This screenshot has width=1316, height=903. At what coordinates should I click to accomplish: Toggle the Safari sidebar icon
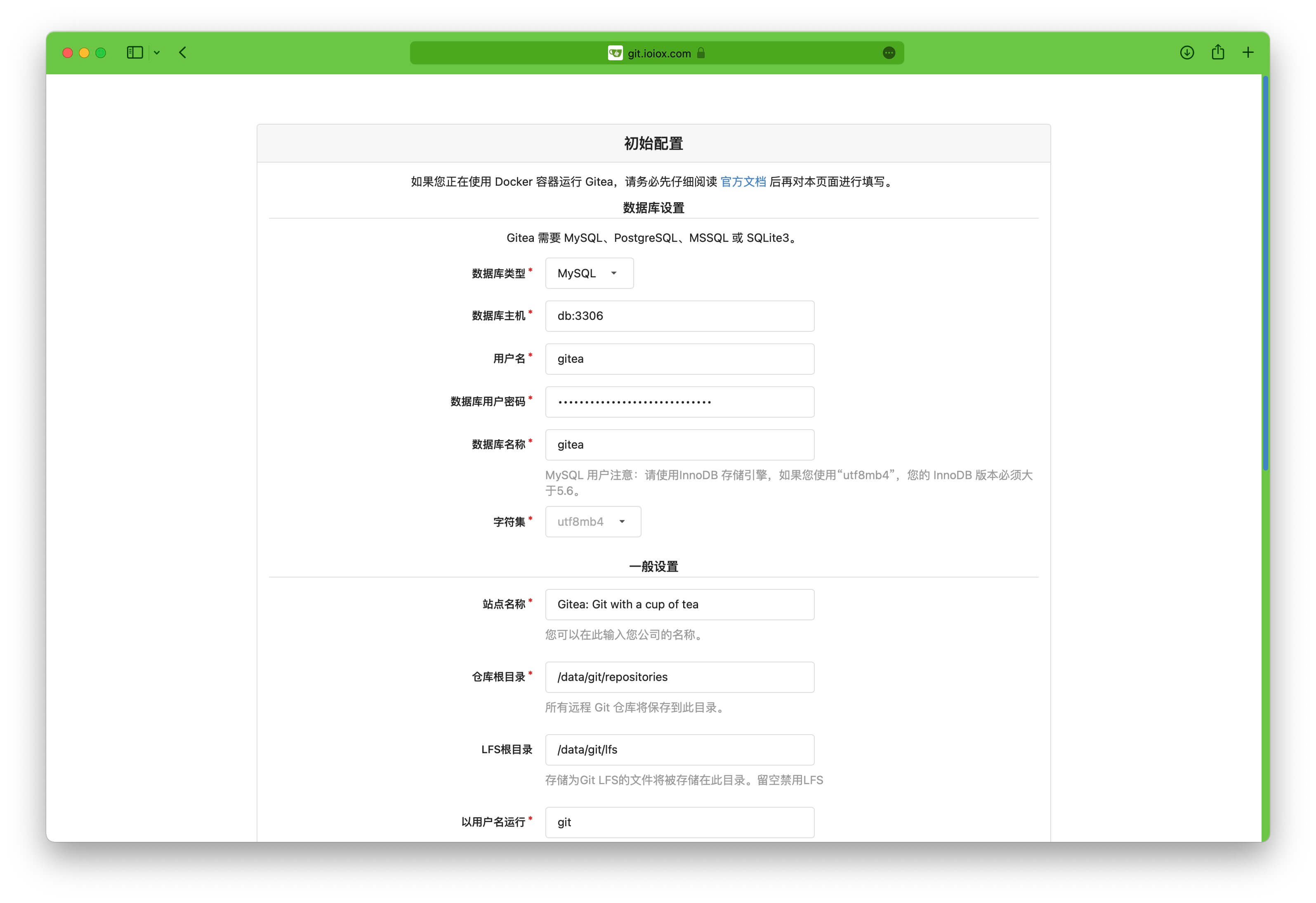pos(135,53)
